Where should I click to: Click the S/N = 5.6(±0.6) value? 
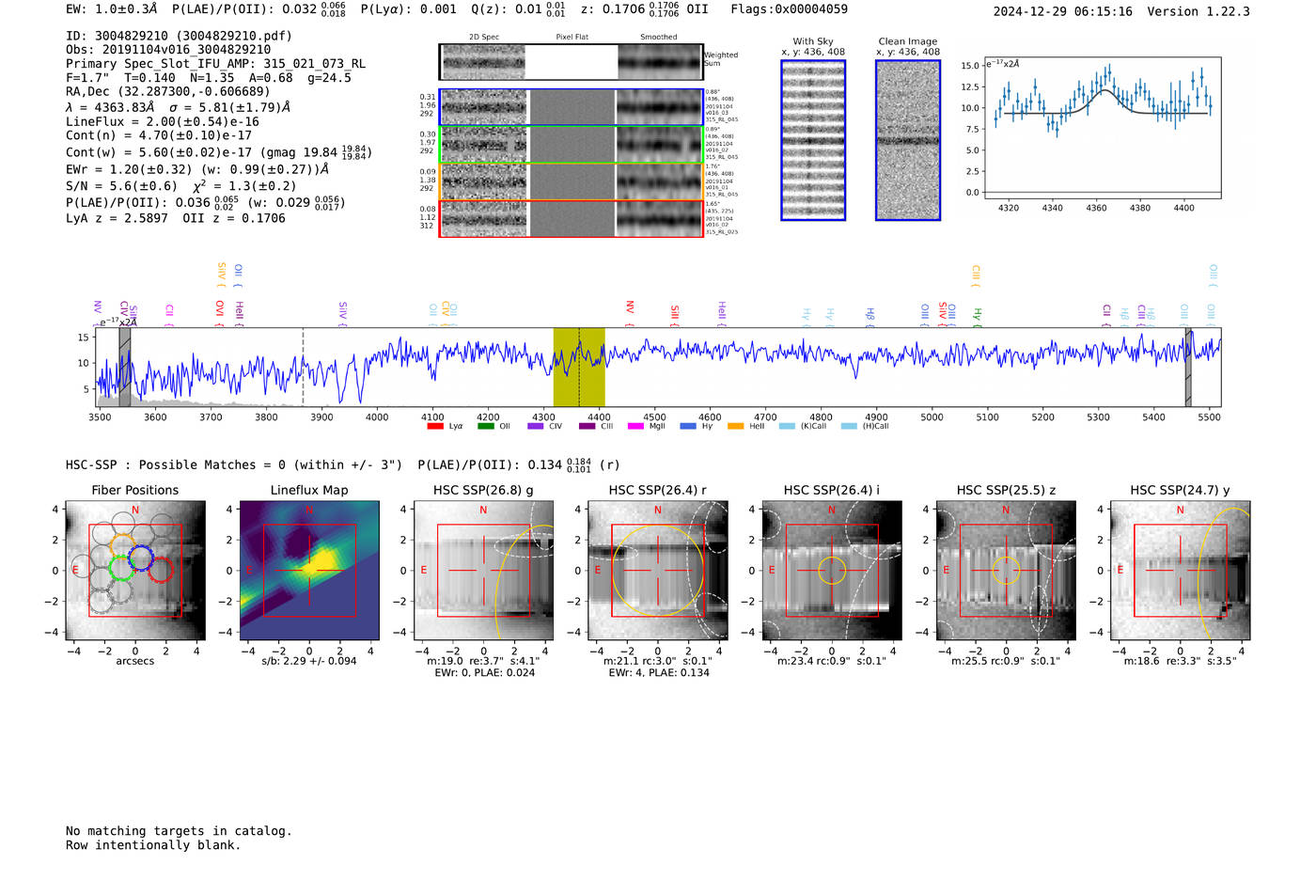click(121, 186)
